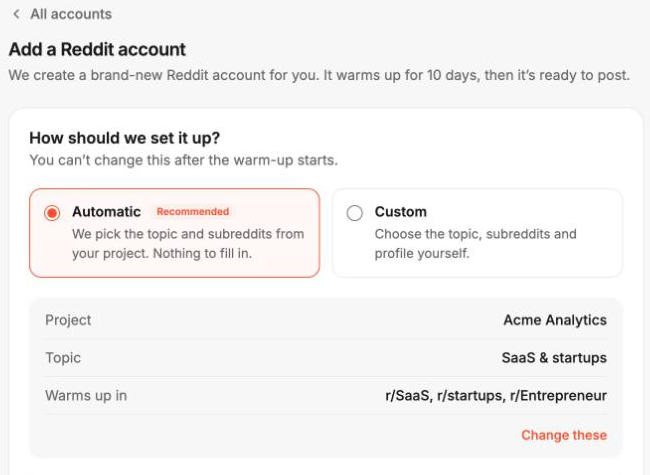Click the back chevron beside All accounts
Screen dimensions: 650x475
click(x=17, y=14)
